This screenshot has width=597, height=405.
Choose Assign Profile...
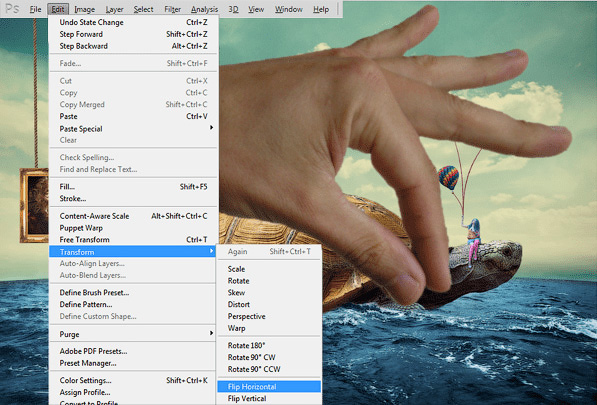133,392
